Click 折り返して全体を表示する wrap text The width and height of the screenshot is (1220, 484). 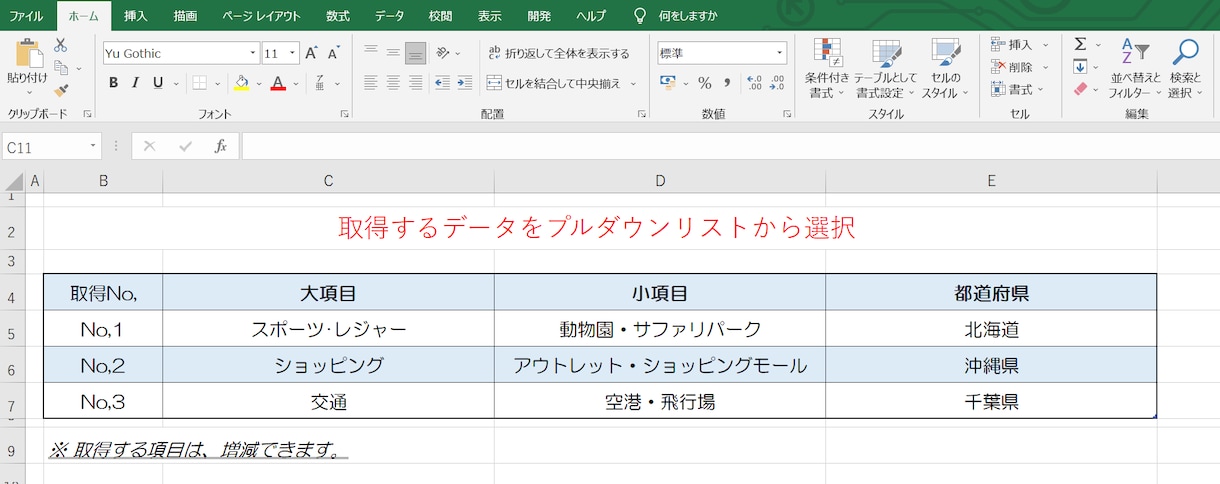tap(559, 53)
